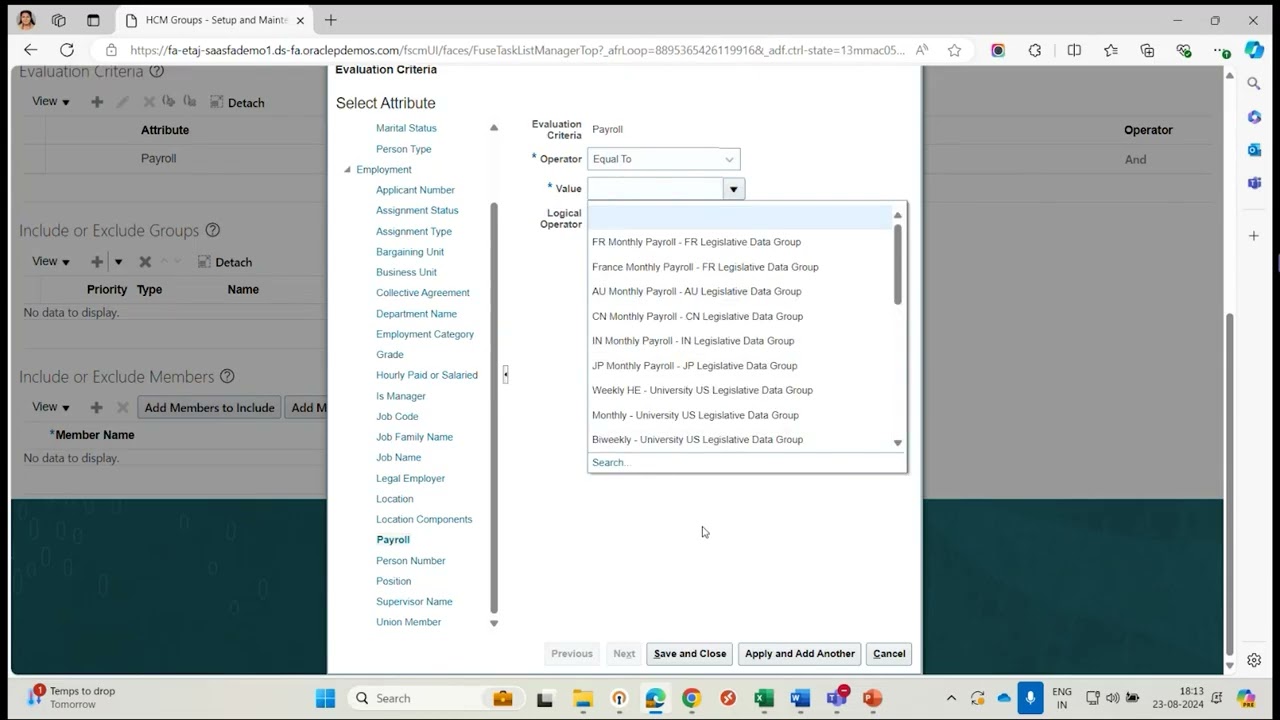Open View menu in Evaluation Criteria toolbar
Viewport: 1280px width, 720px height.
51,102
